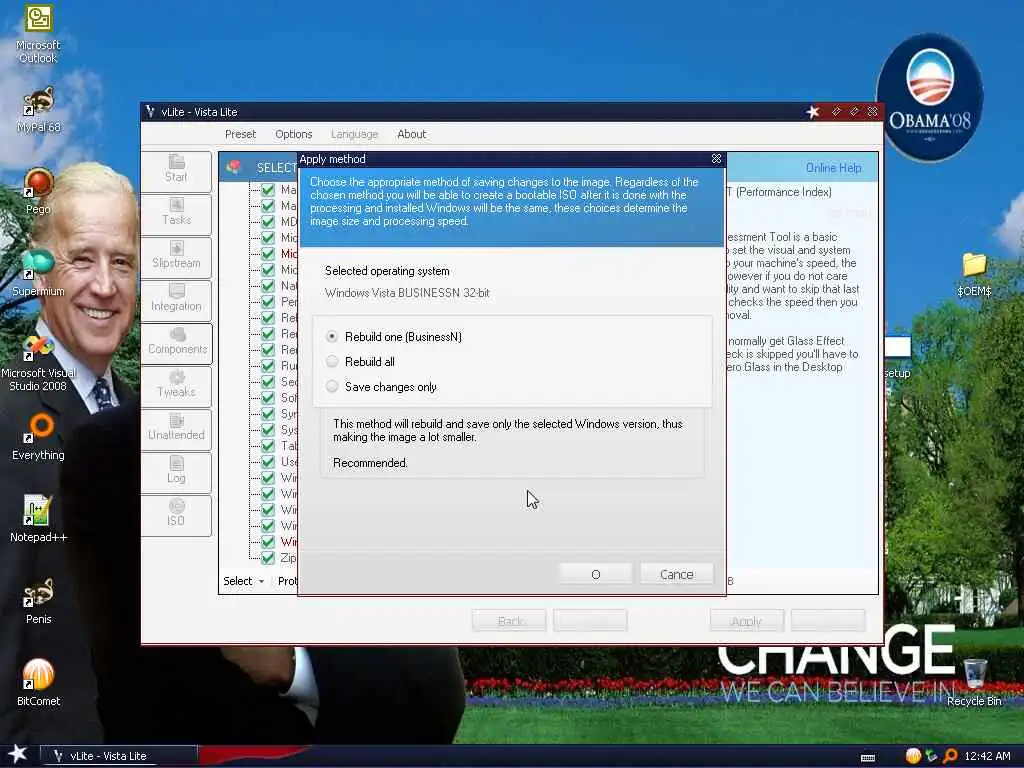
Task: Uncheck the Use component checkbox
Action: [268, 462]
